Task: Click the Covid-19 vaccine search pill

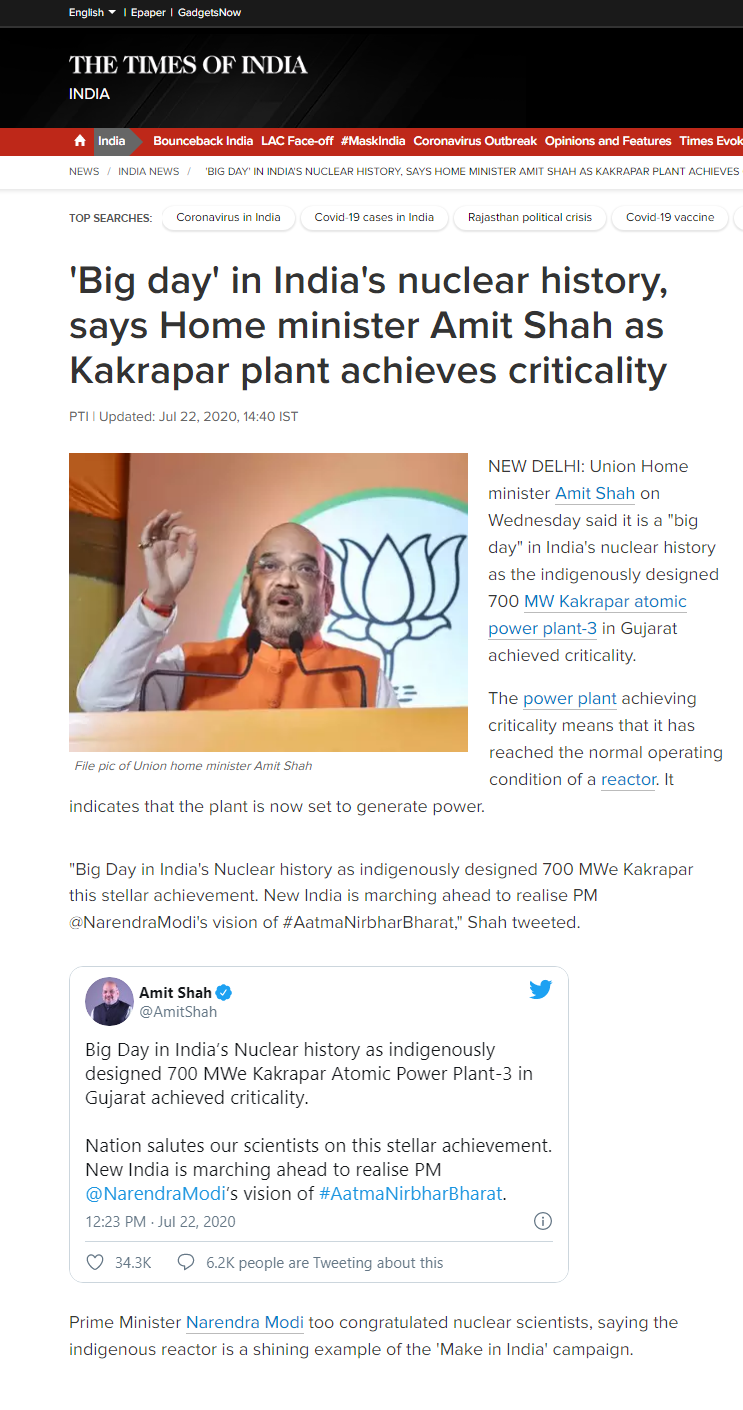Action: pyautogui.click(x=670, y=217)
